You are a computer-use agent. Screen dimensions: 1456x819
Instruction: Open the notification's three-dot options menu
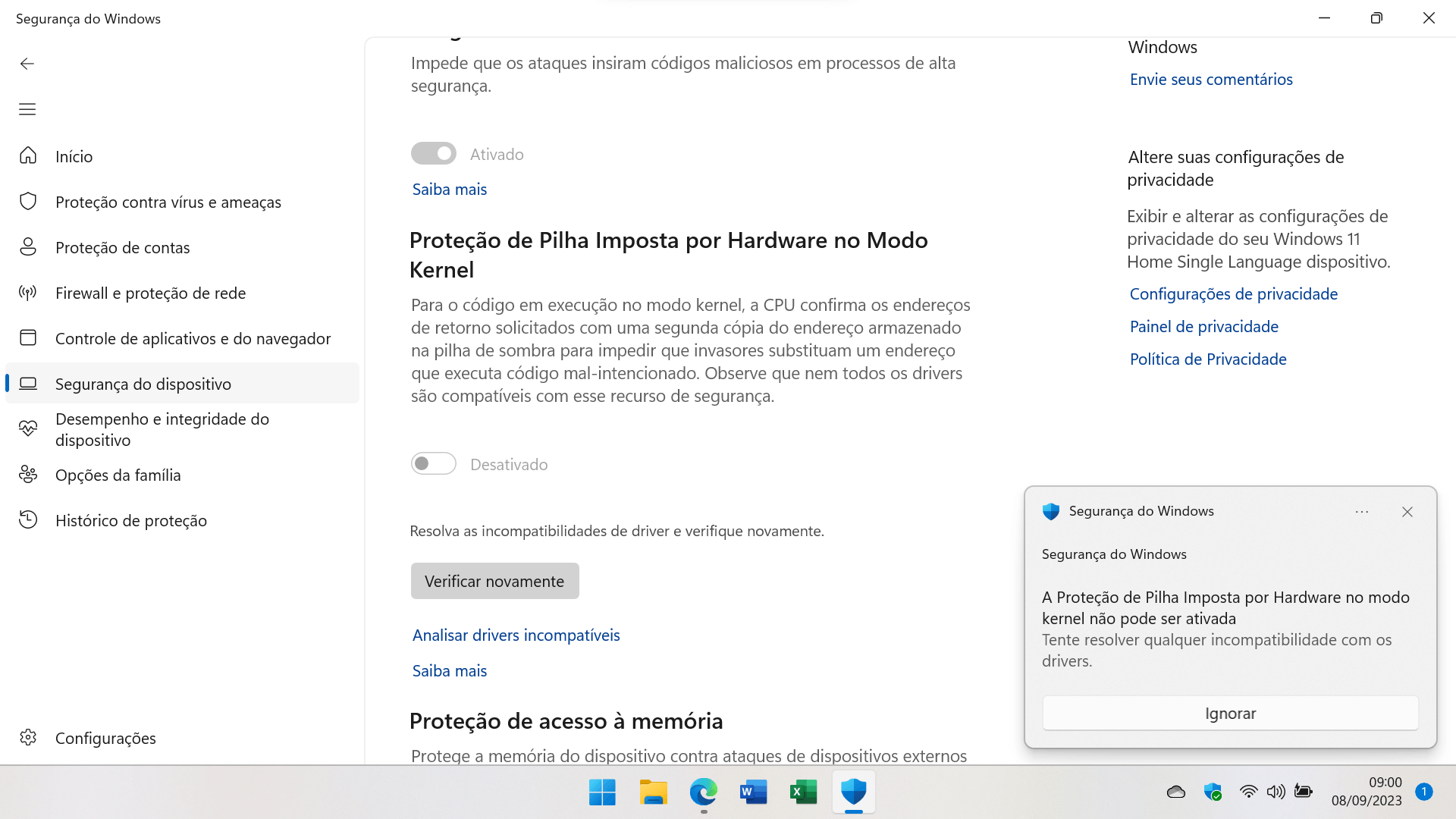(1362, 512)
